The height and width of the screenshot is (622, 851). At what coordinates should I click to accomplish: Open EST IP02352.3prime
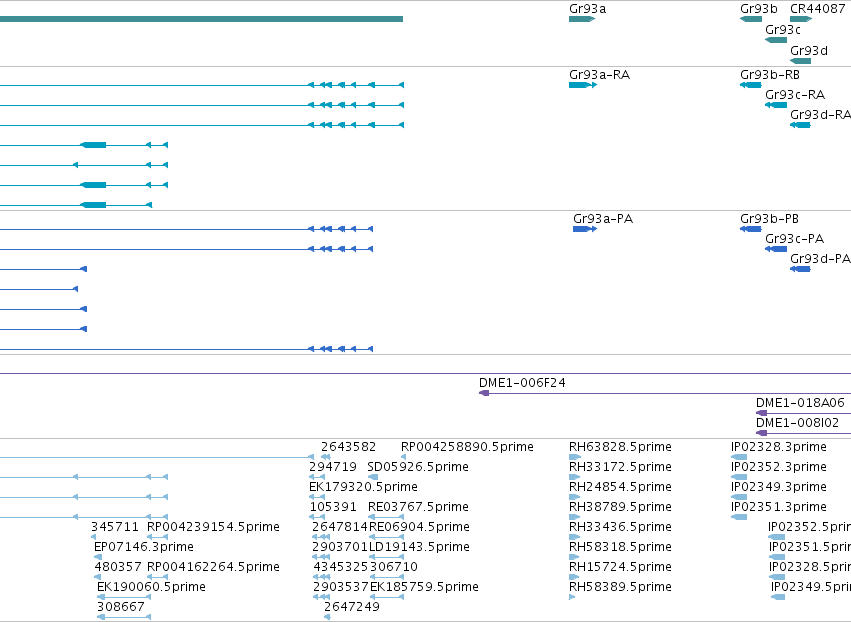tap(739, 477)
